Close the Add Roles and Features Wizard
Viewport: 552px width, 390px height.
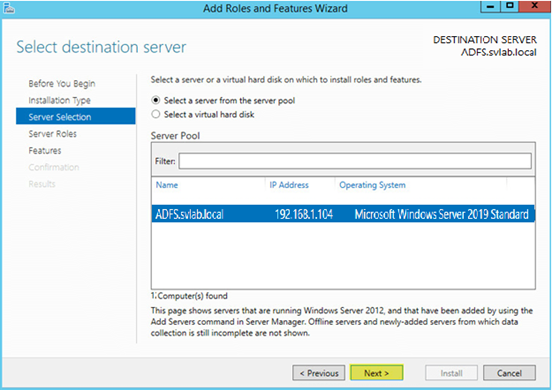[x=534, y=6]
